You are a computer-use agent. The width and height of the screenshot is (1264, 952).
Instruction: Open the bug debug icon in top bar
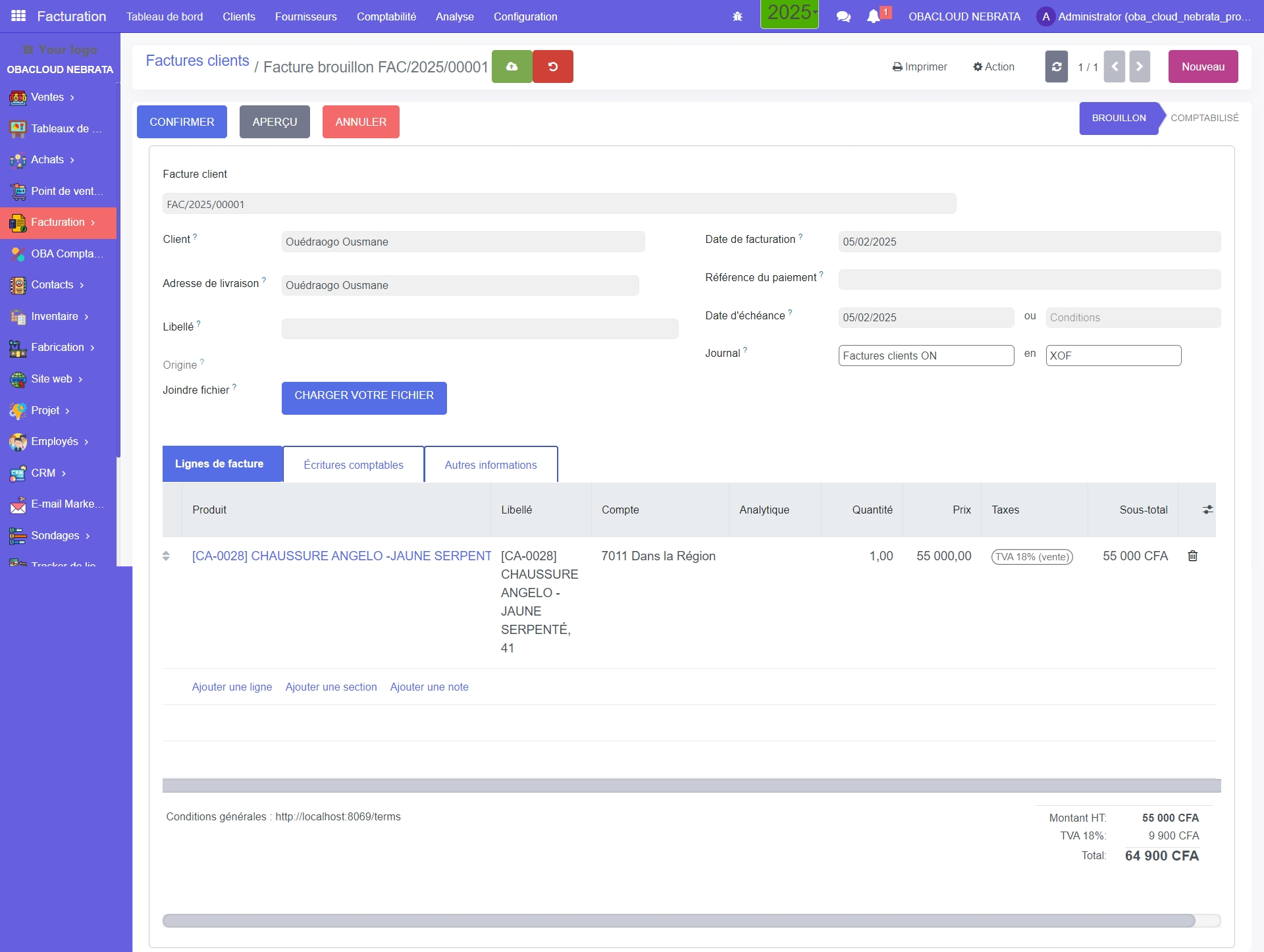[x=737, y=16]
